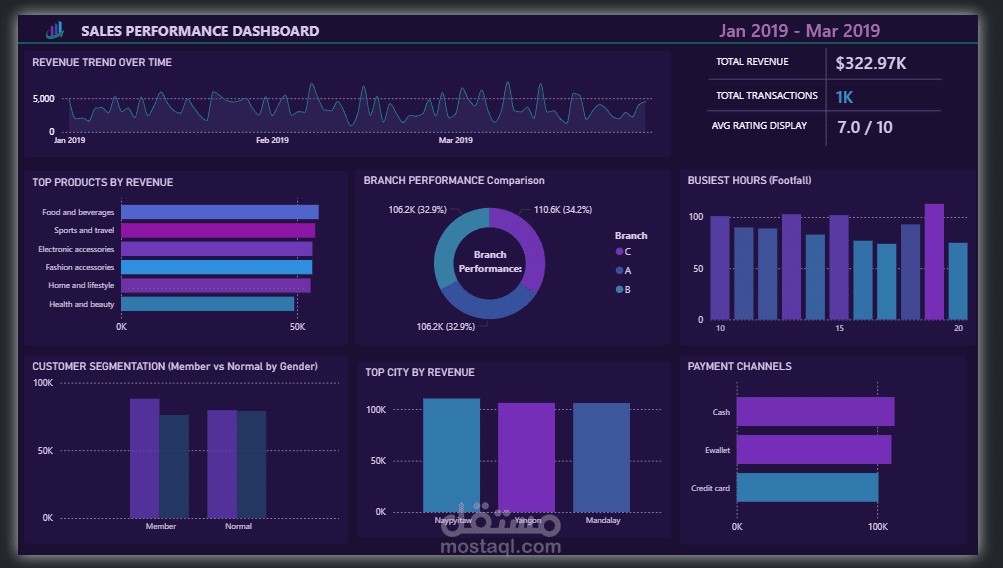Click the 'TOTAL REVENUE' KPI label

click(752, 61)
